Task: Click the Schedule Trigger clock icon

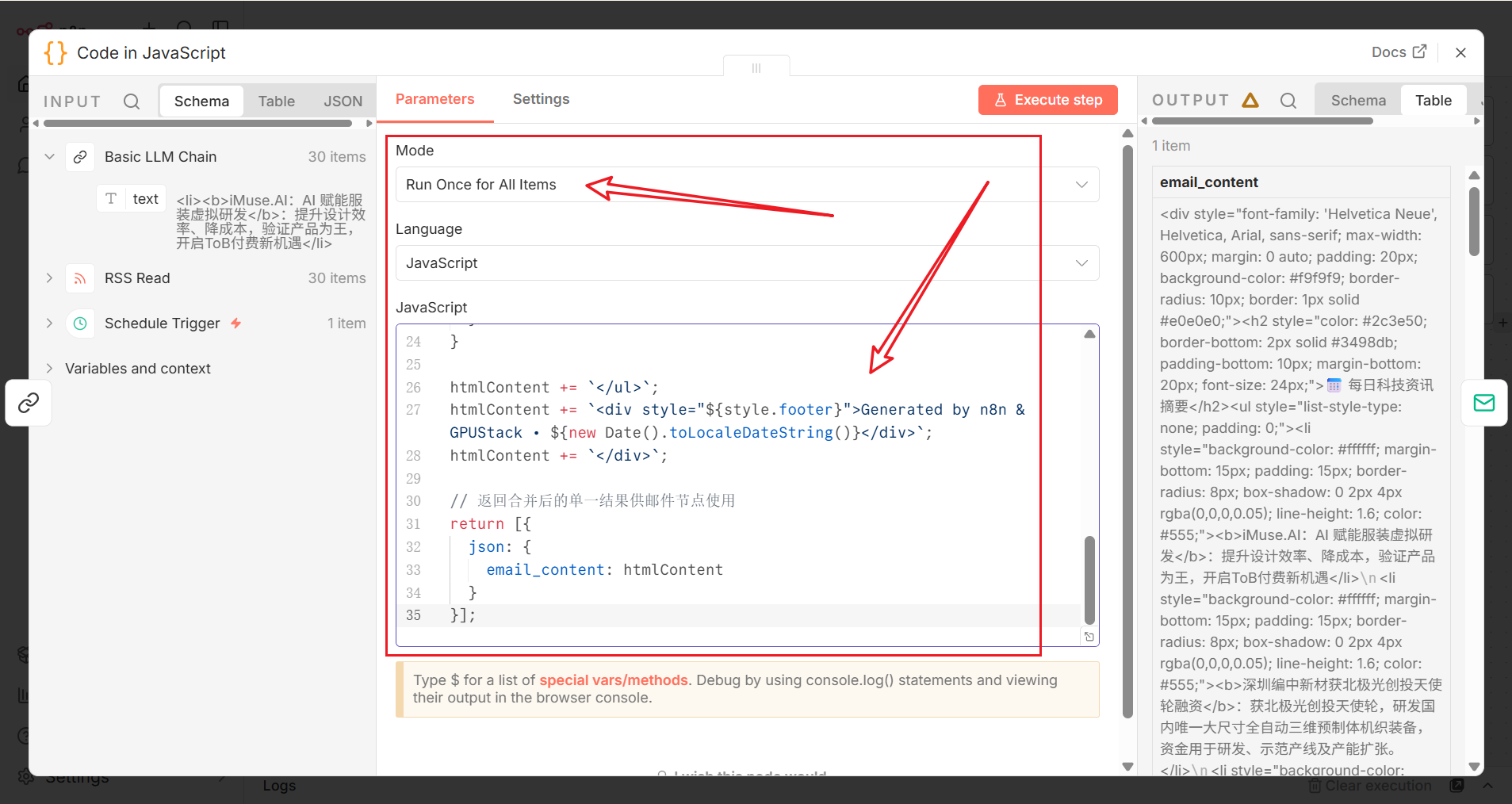Action: coord(80,324)
